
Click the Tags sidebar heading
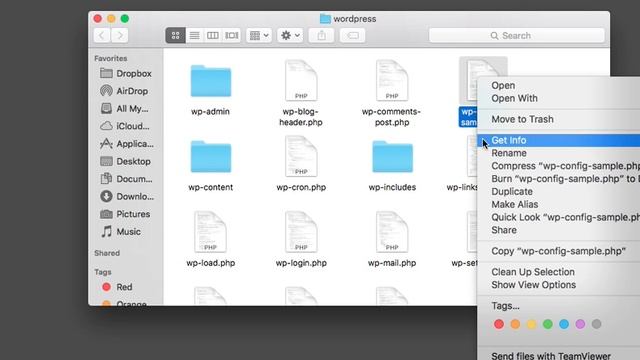tap(103, 272)
